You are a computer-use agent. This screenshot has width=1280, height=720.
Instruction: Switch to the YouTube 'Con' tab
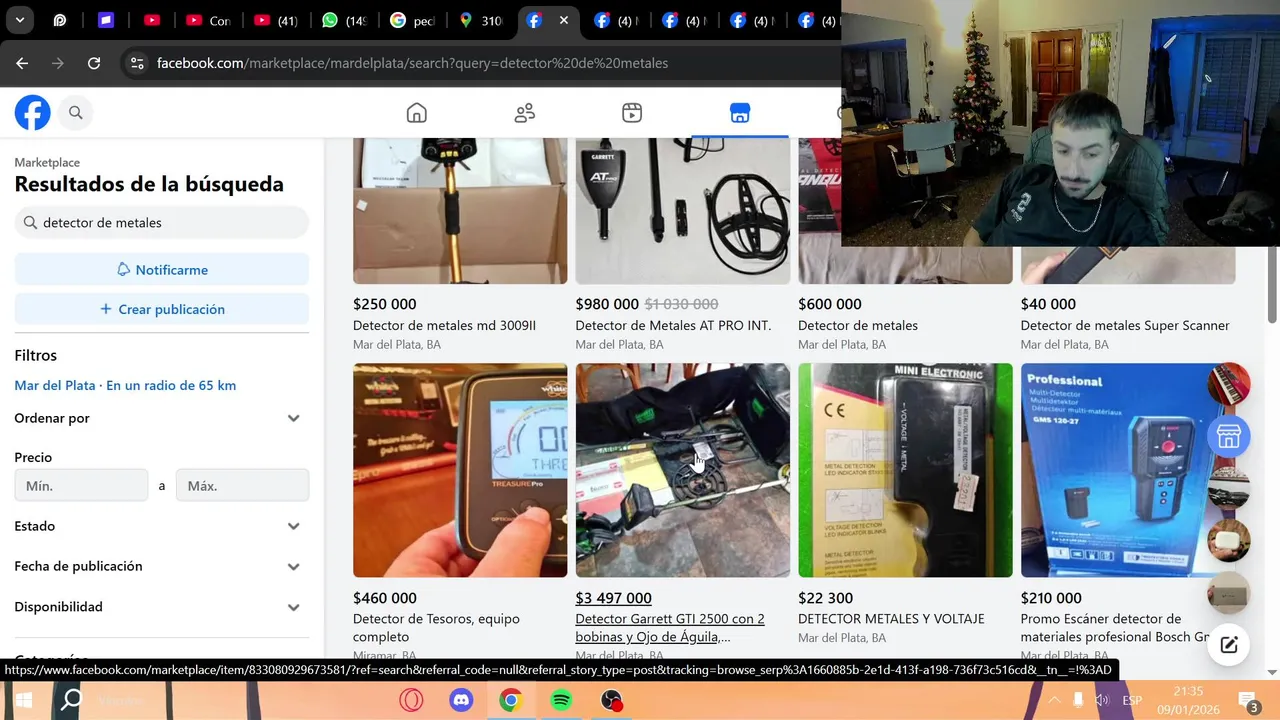208,20
